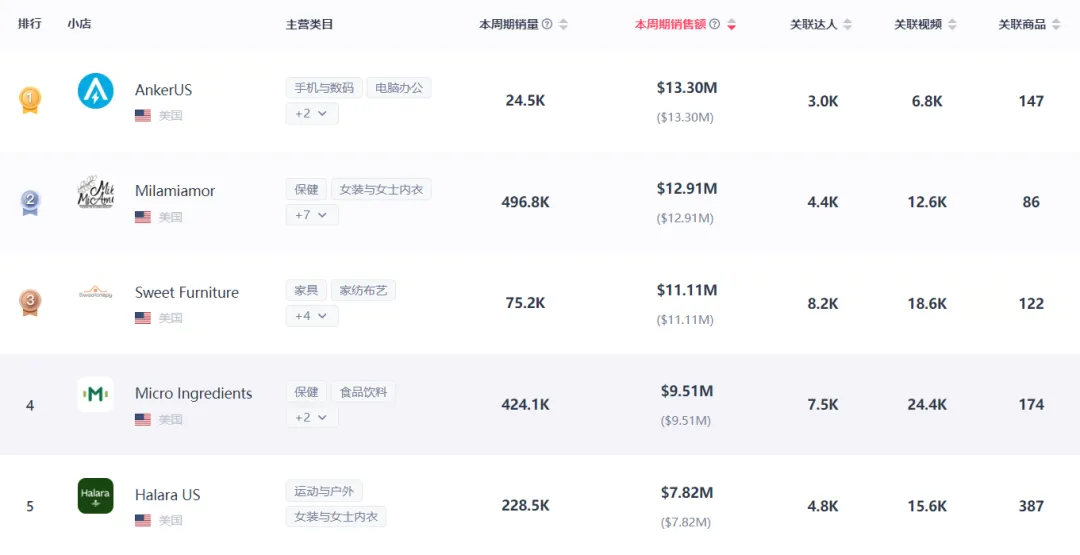Screen dimensions: 1080x555
Task: Open the Milamiamor shop name link
Action: click(x=175, y=191)
